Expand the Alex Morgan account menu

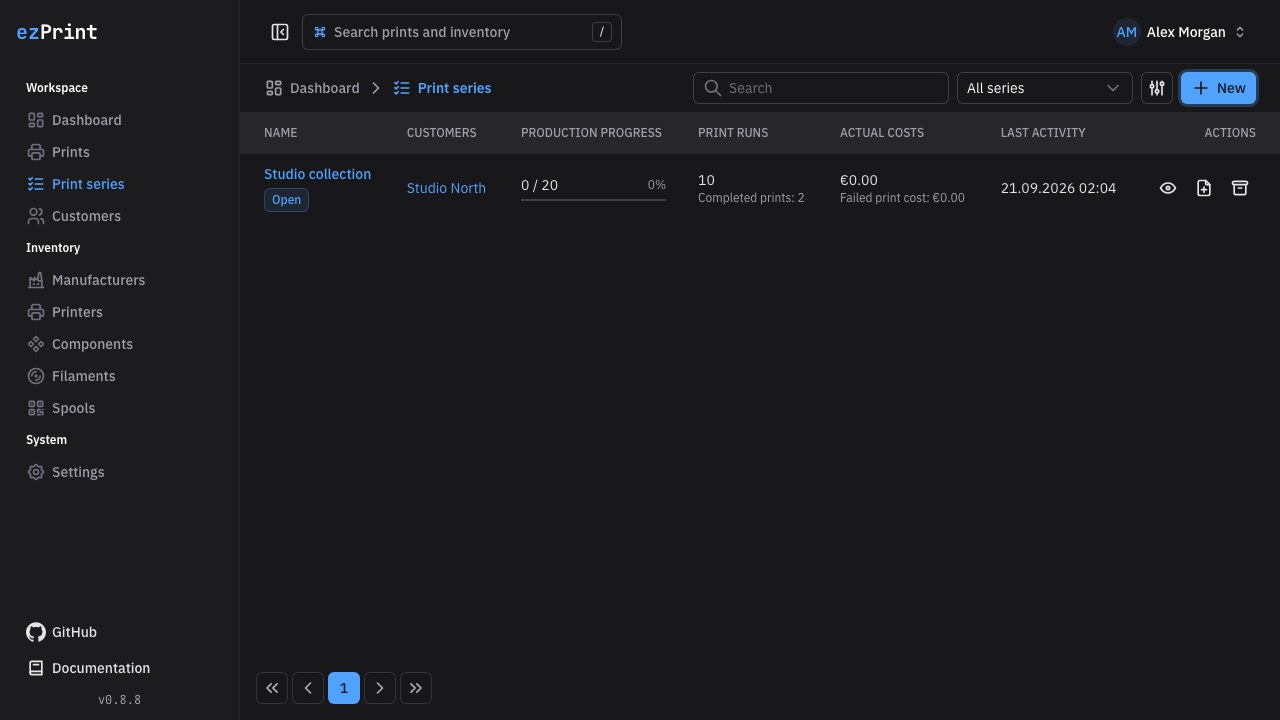(1181, 32)
